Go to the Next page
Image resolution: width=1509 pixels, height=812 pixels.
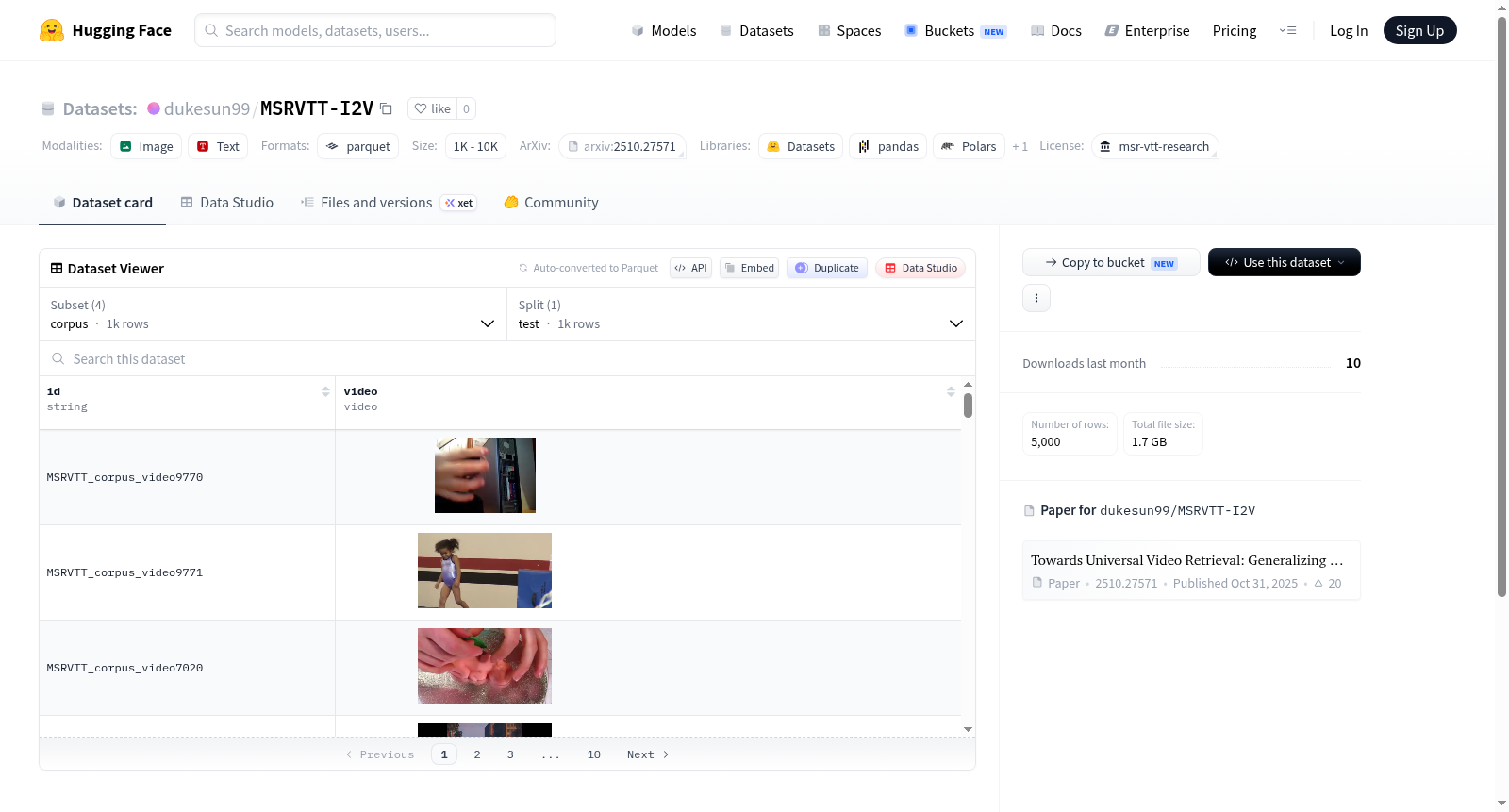point(648,754)
